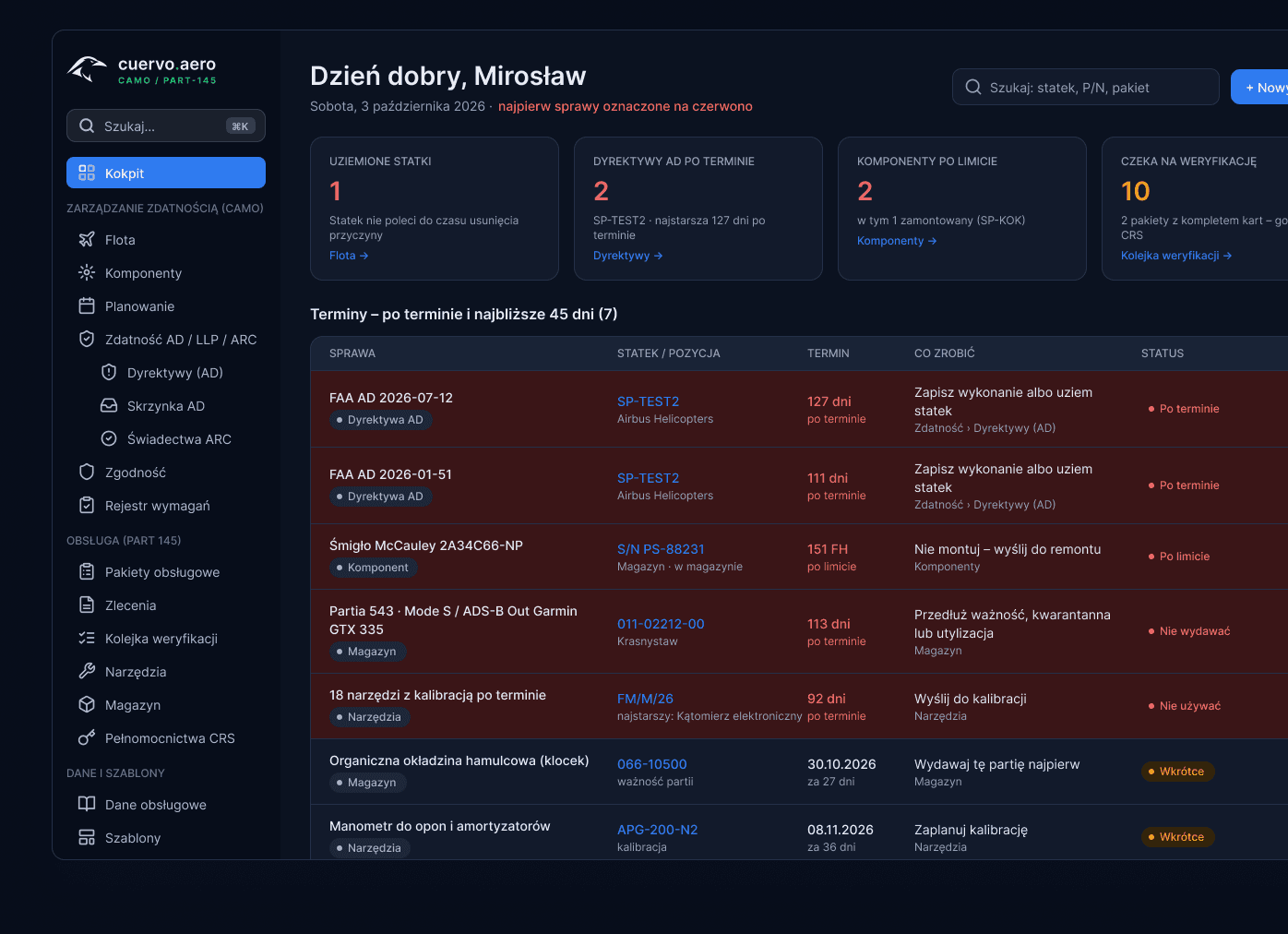Click the Zdatność AD / LLP / ARC shield icon
This screenshot has width=1288, height=934.
point(87,339)
